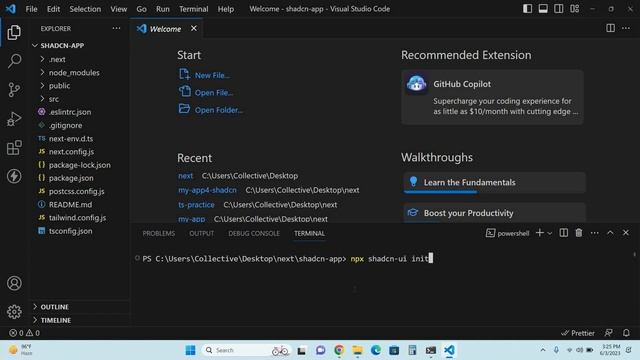Expand the TIMELINE section
The image size is (640, 360).
point(80,320)
